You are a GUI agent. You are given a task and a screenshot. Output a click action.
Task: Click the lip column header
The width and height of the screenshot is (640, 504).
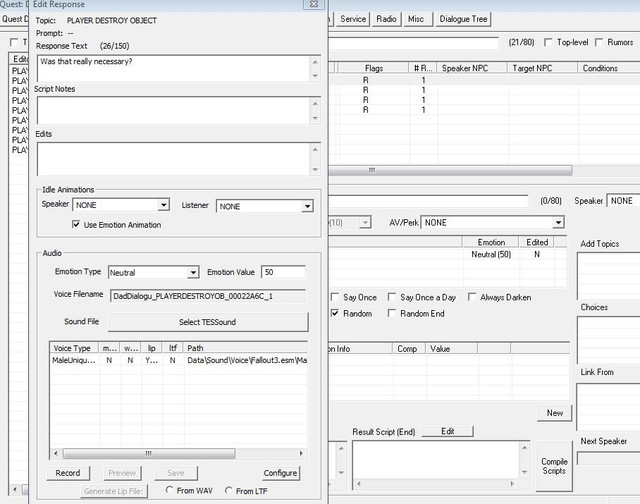(x=151, y=348)
